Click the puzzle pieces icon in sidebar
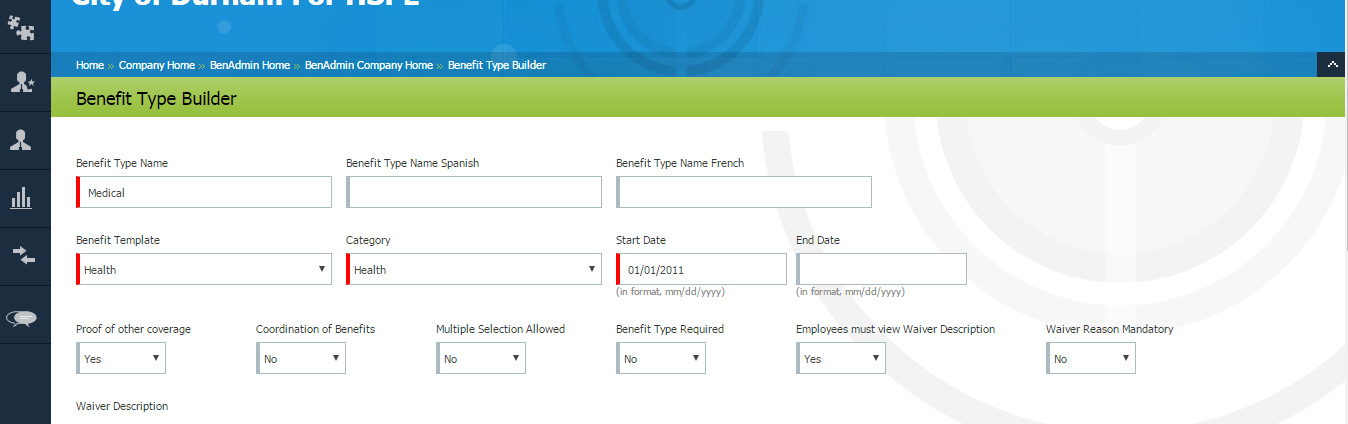Screen dimensions: 1348x424 pyautogui.click(x=22, y=27)
